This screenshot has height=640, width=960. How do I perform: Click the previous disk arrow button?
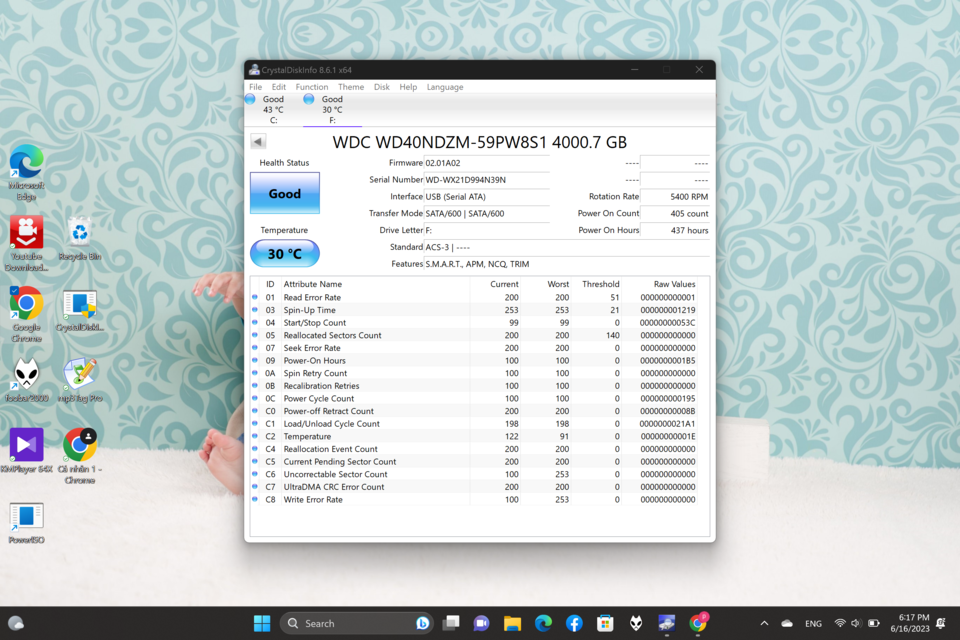pos(258,141)
